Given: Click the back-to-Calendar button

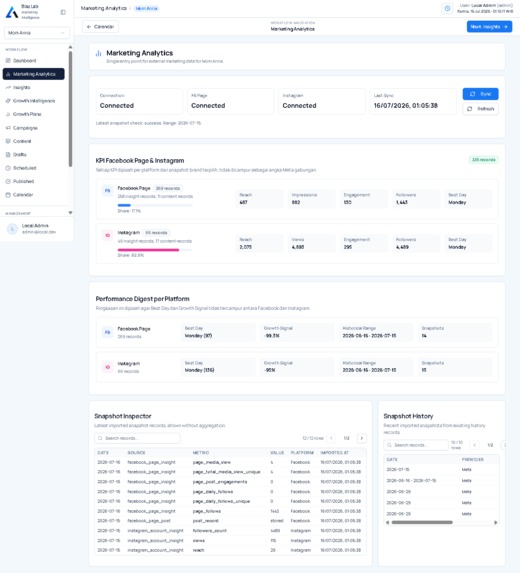Looking at the screenshot, I should point(100,27).
